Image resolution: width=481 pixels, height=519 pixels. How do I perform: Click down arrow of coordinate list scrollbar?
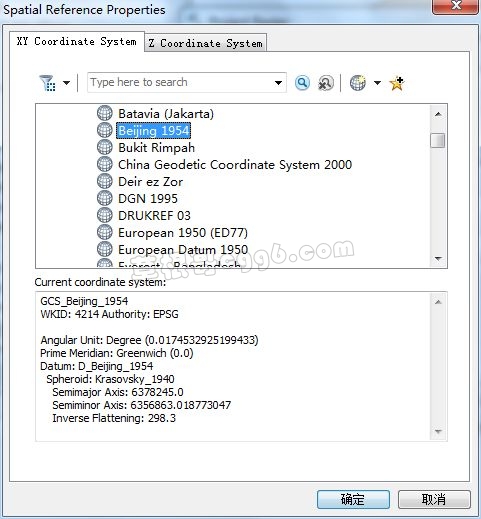pyautogui.click(x=438, y=259)
